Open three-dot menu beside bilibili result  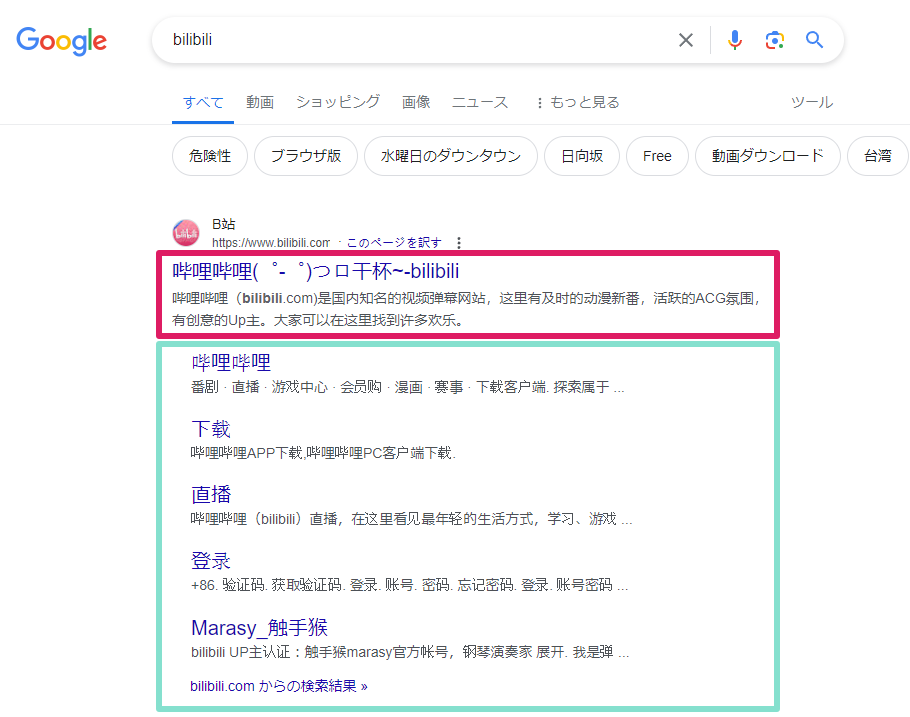(x=459, y=243)
